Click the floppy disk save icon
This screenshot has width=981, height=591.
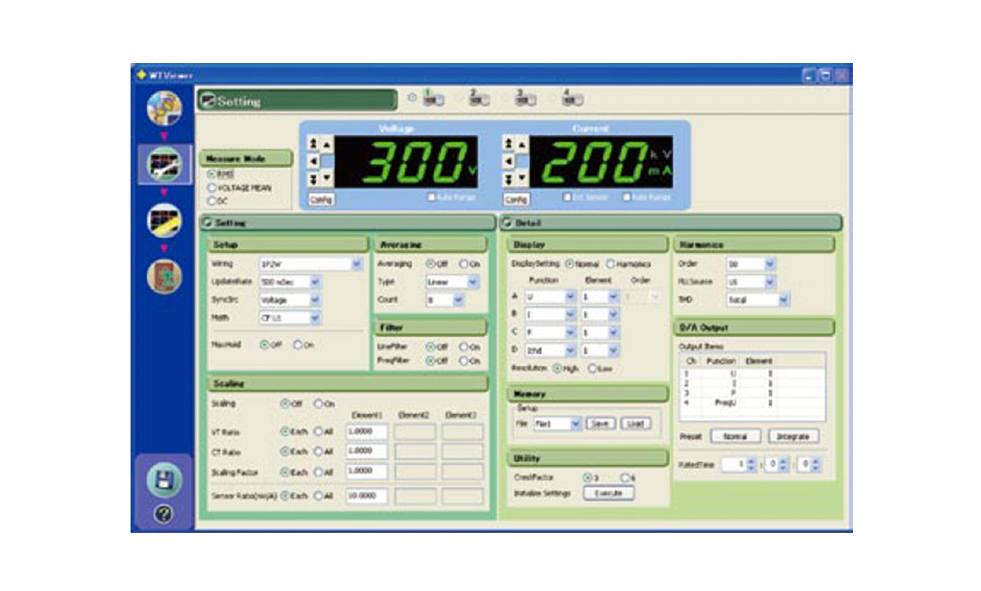[164, 481]
